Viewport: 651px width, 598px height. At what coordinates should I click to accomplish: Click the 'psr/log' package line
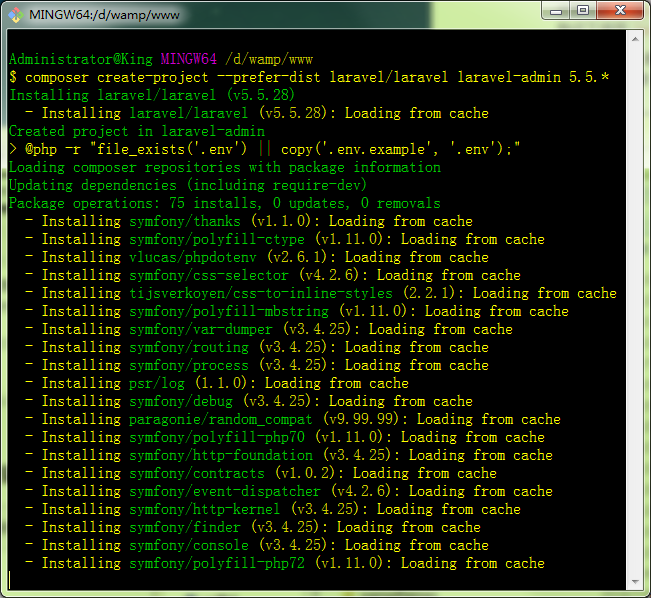217,383
